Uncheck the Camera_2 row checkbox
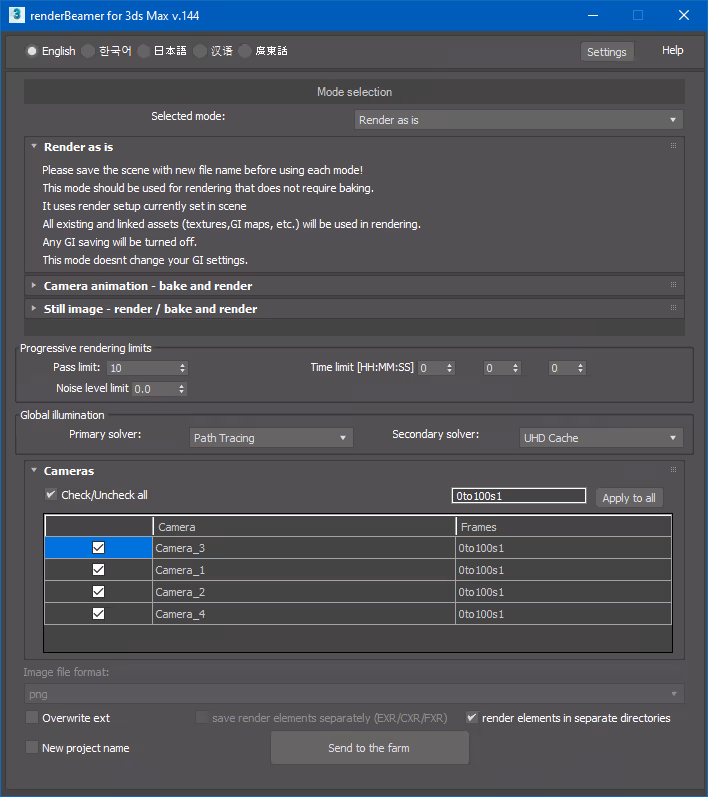The height and width of the screenshot is (797, 708). 99,592
